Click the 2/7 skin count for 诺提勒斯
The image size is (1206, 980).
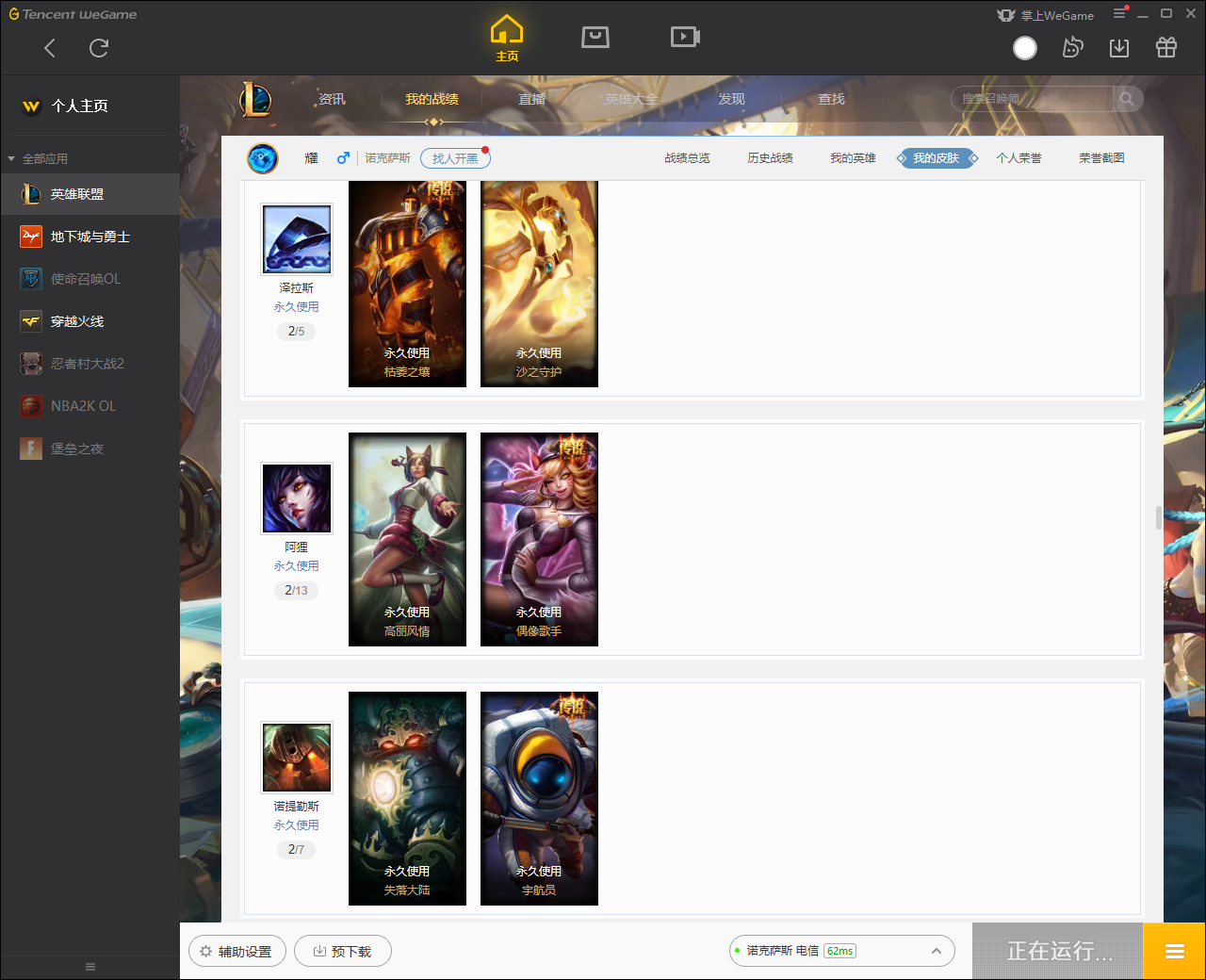[296, 850]
